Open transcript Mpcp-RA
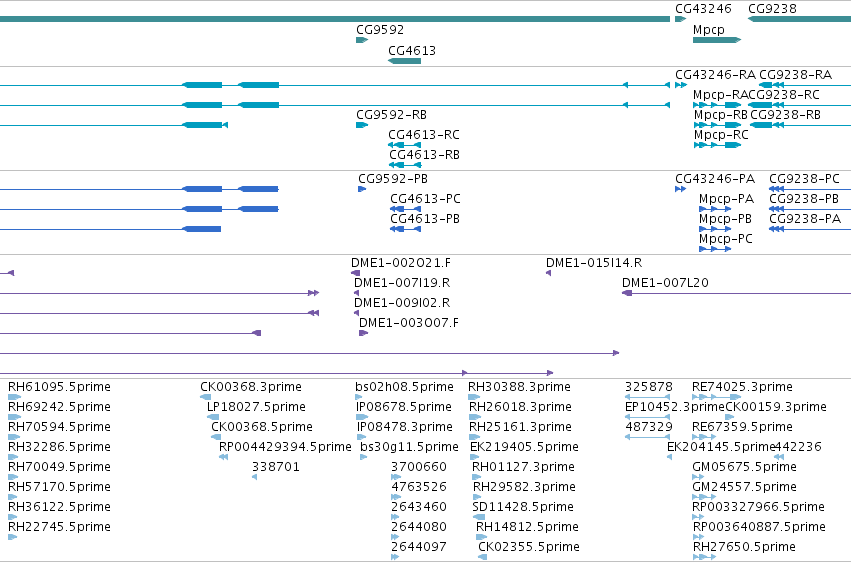 717,105
